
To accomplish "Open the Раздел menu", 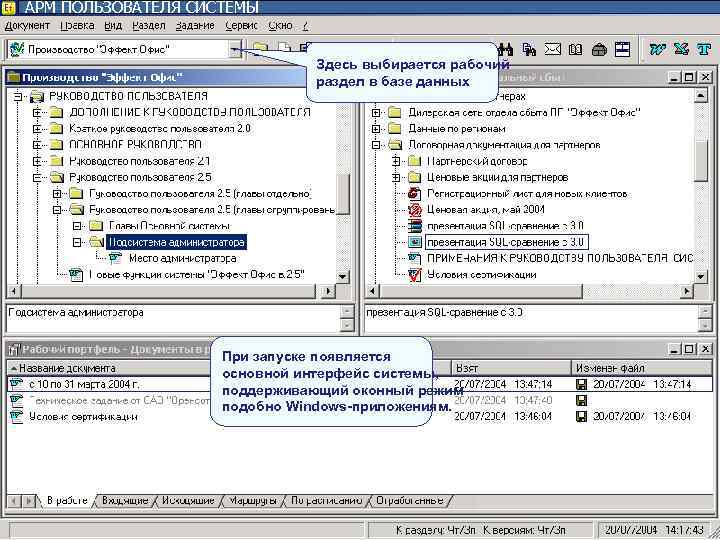I will (x=148, y=26).
